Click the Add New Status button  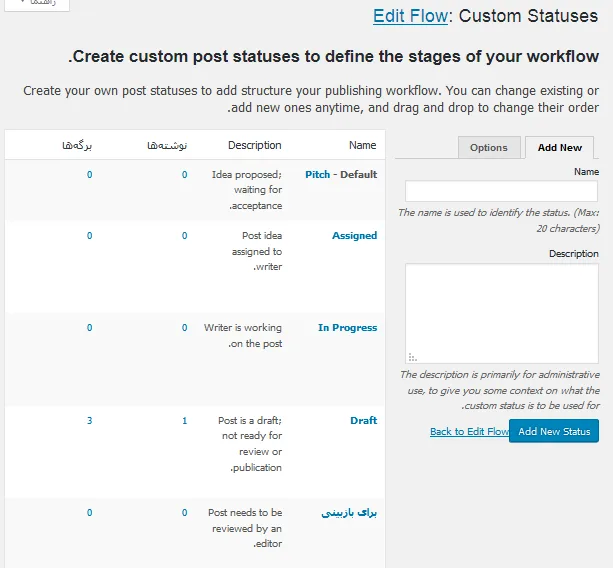coord(554,431)
